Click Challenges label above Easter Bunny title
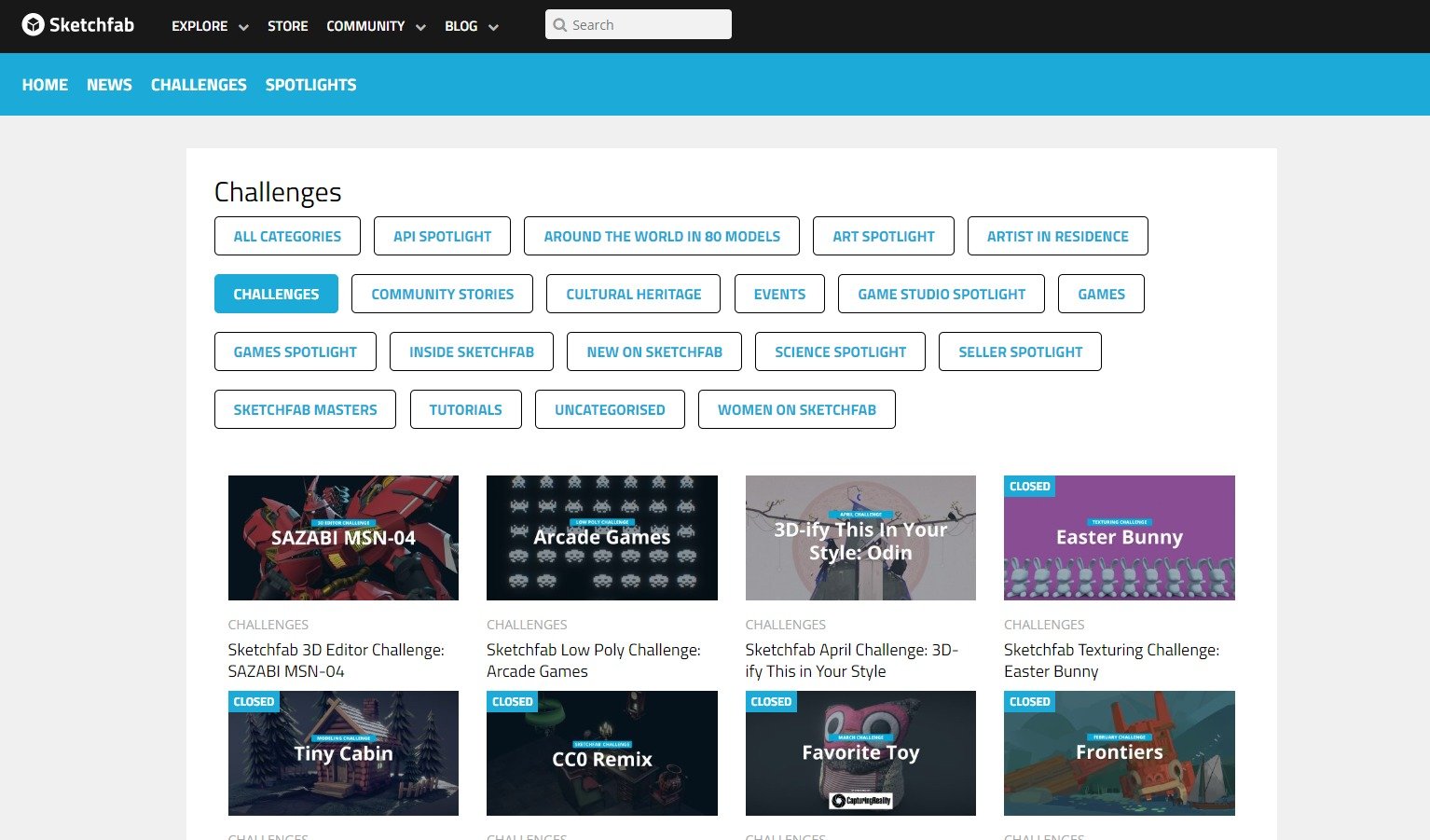1430x840 pixels. tap(1044, 625)
